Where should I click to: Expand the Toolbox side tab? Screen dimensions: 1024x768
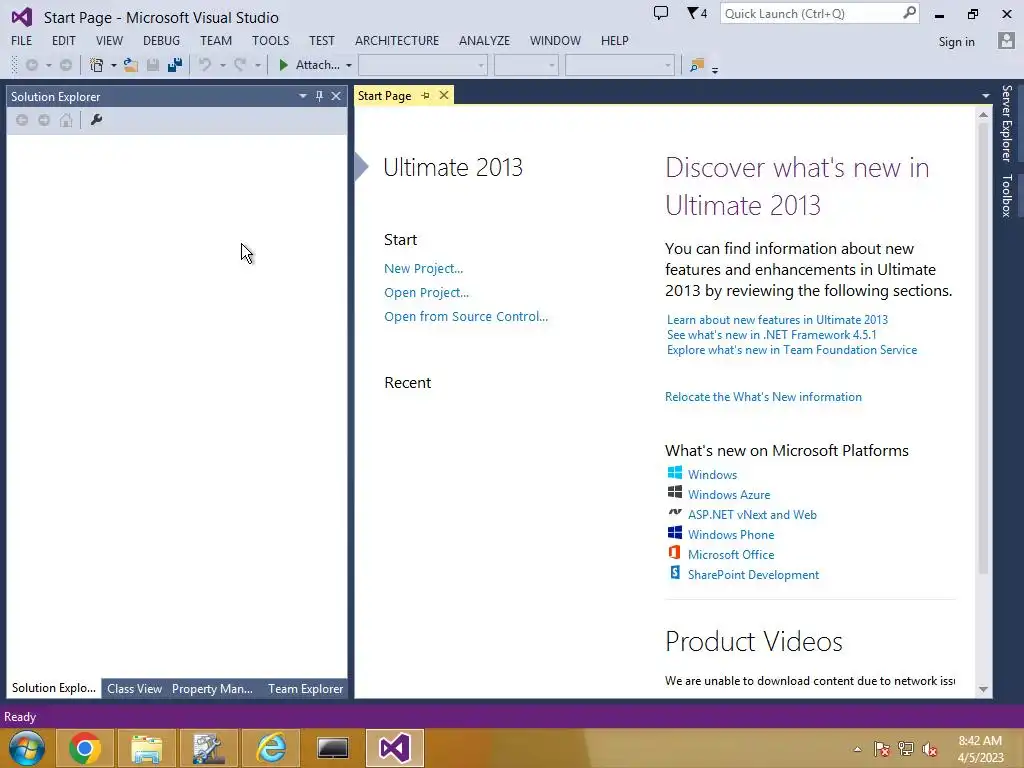[x=1007, y=195]
